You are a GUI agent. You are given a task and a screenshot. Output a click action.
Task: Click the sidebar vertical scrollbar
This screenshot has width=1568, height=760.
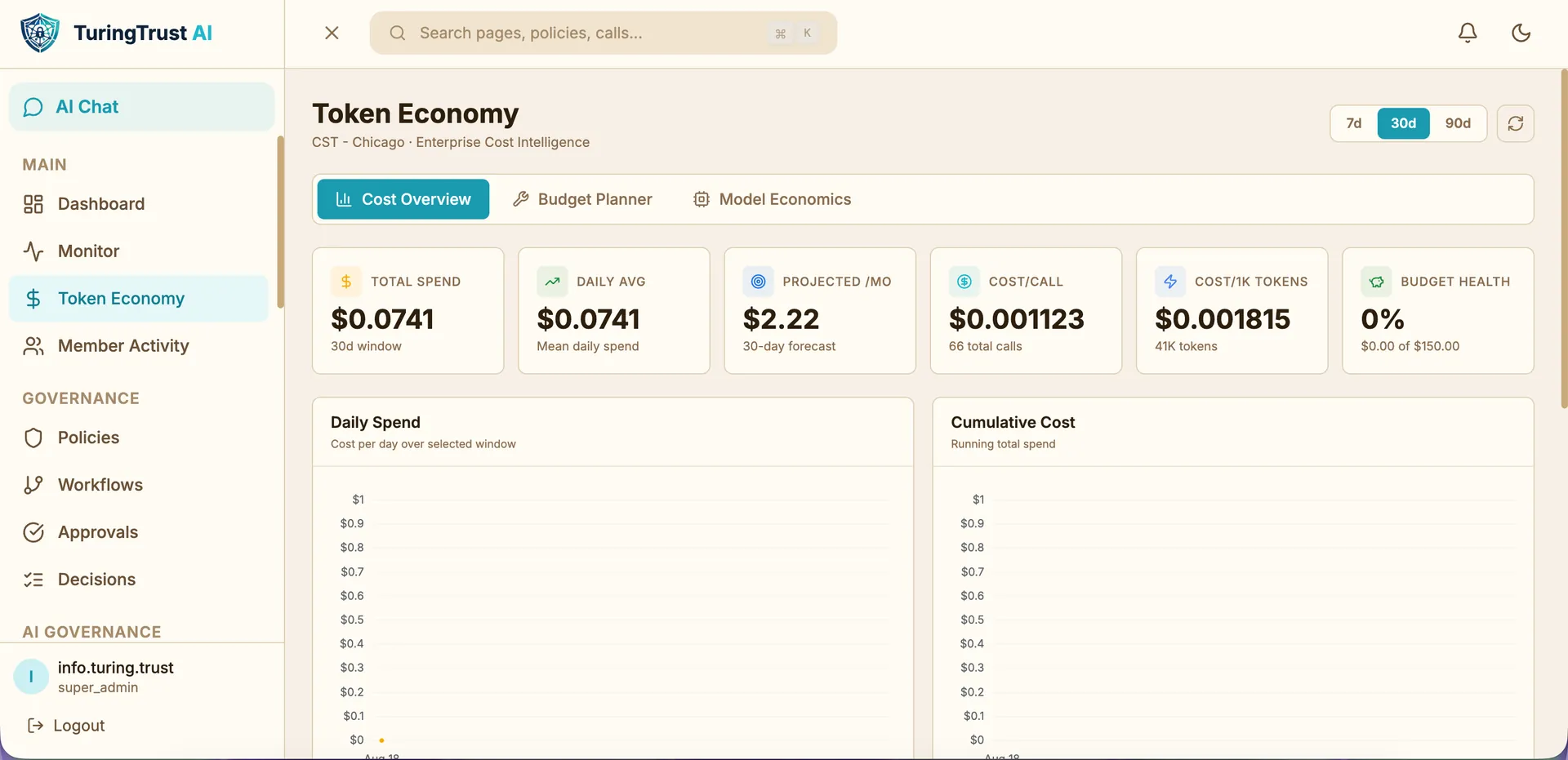[x=280, y=222]
